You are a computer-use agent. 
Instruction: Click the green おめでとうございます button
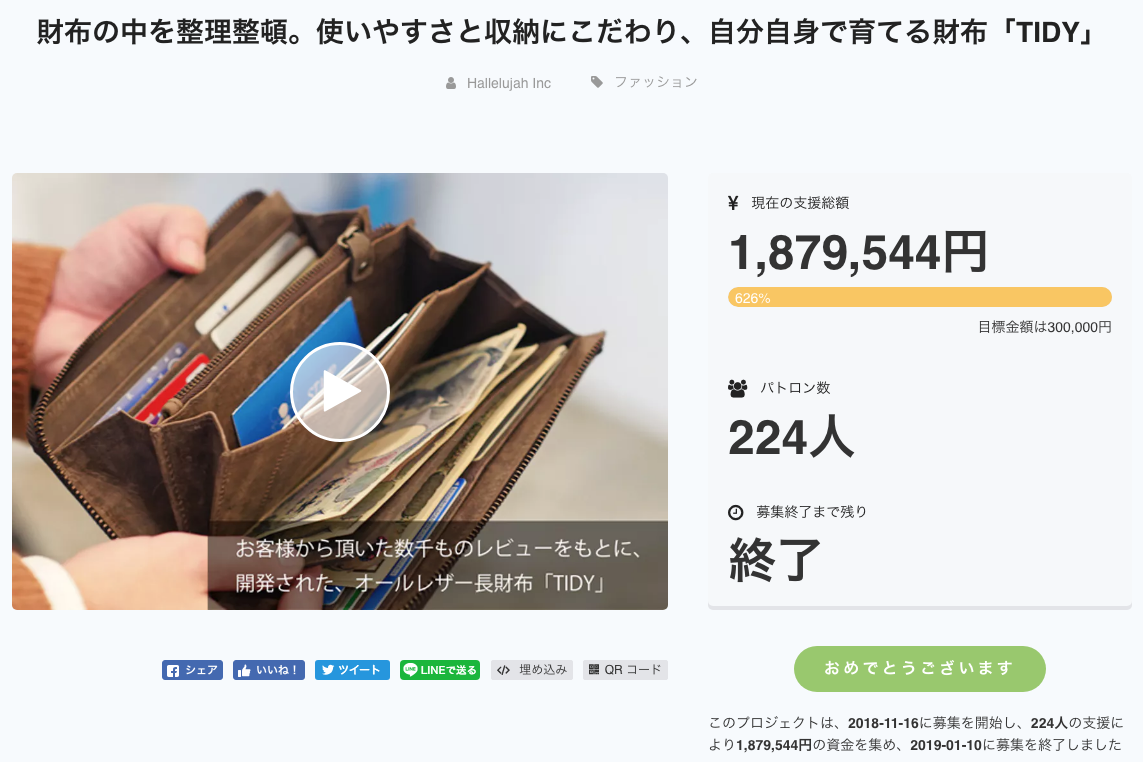(920, 669)
